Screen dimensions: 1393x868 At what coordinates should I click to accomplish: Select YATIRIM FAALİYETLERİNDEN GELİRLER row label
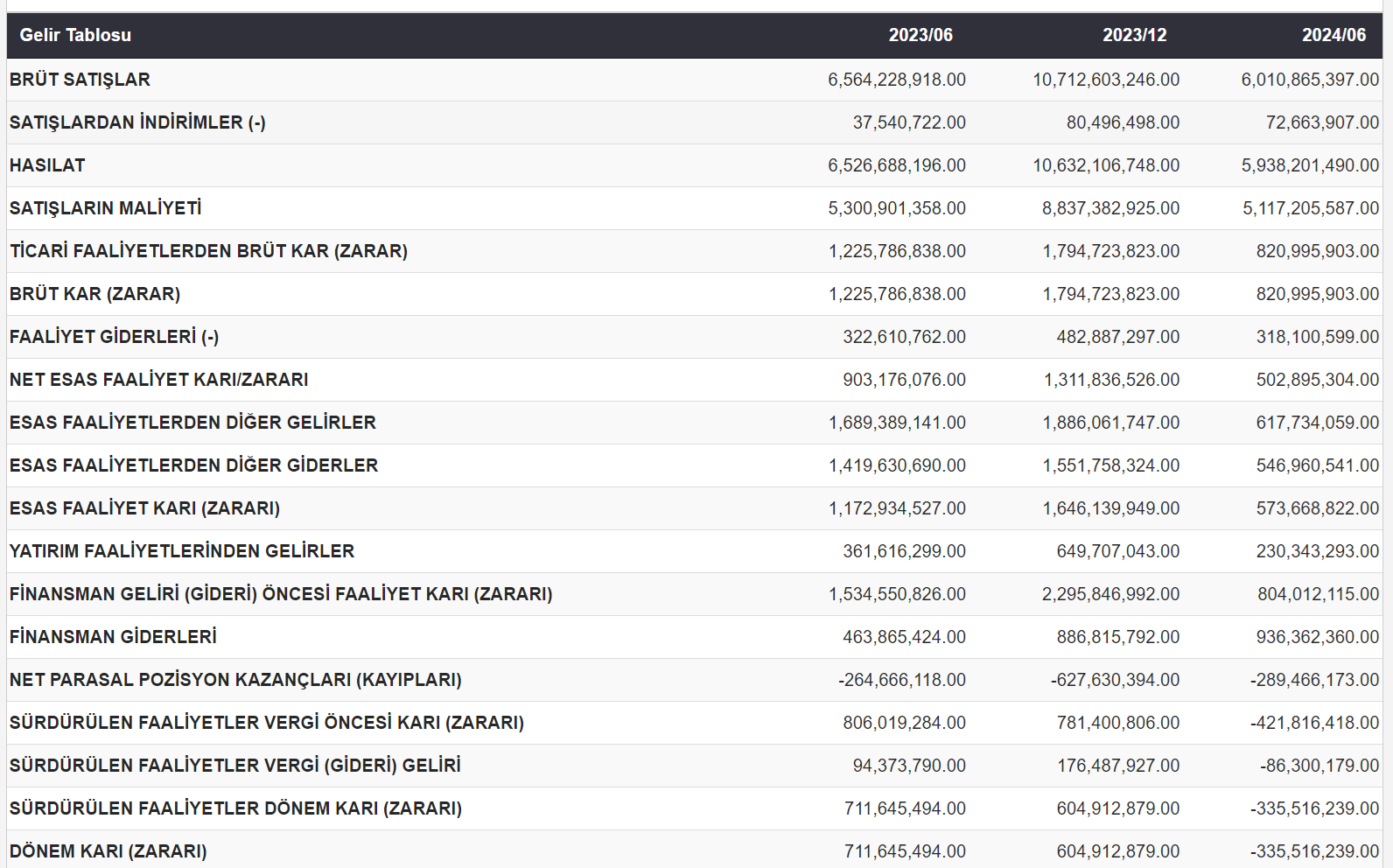pyautogui.click(x=182, y=551)
